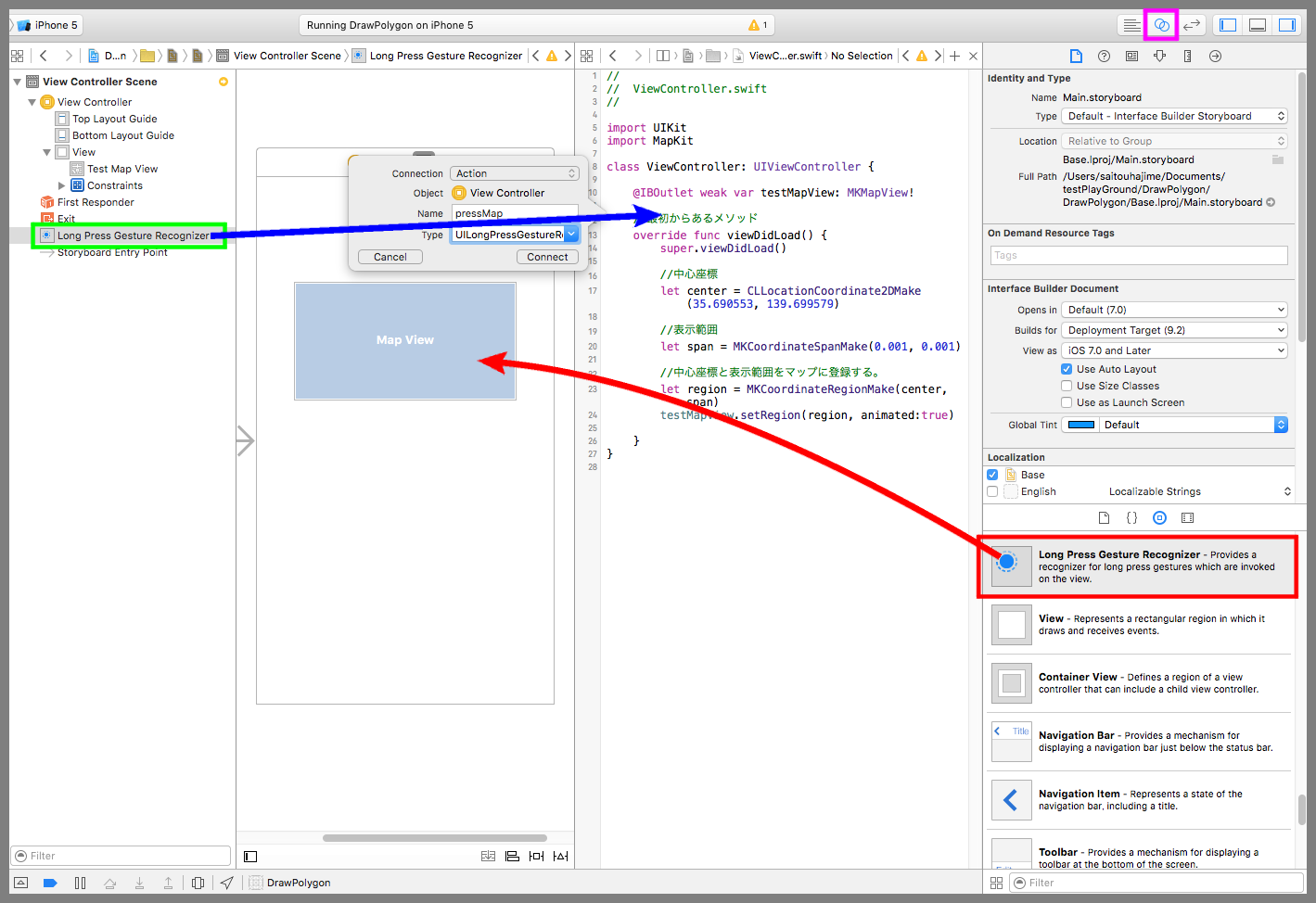Image resolution: width=1316 pixels, height=903 pixels.
Task: Open the Global Tint dropdown arrow
Action: [x=1281, y=425]
